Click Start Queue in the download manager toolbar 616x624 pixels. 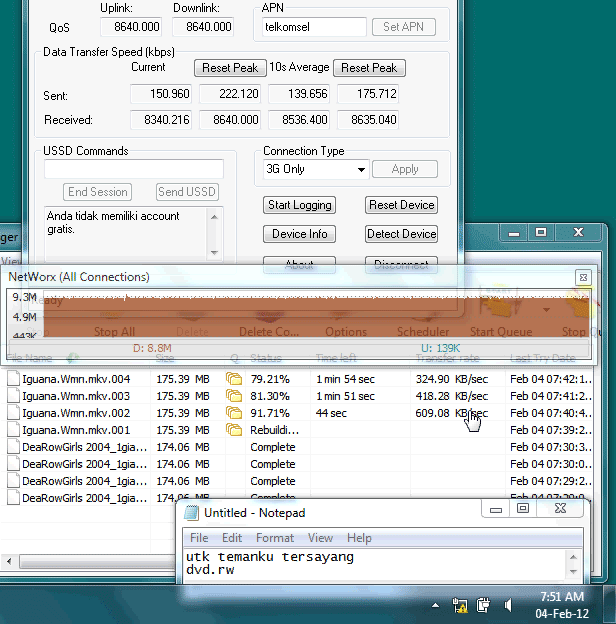click(x=501, y=332)
